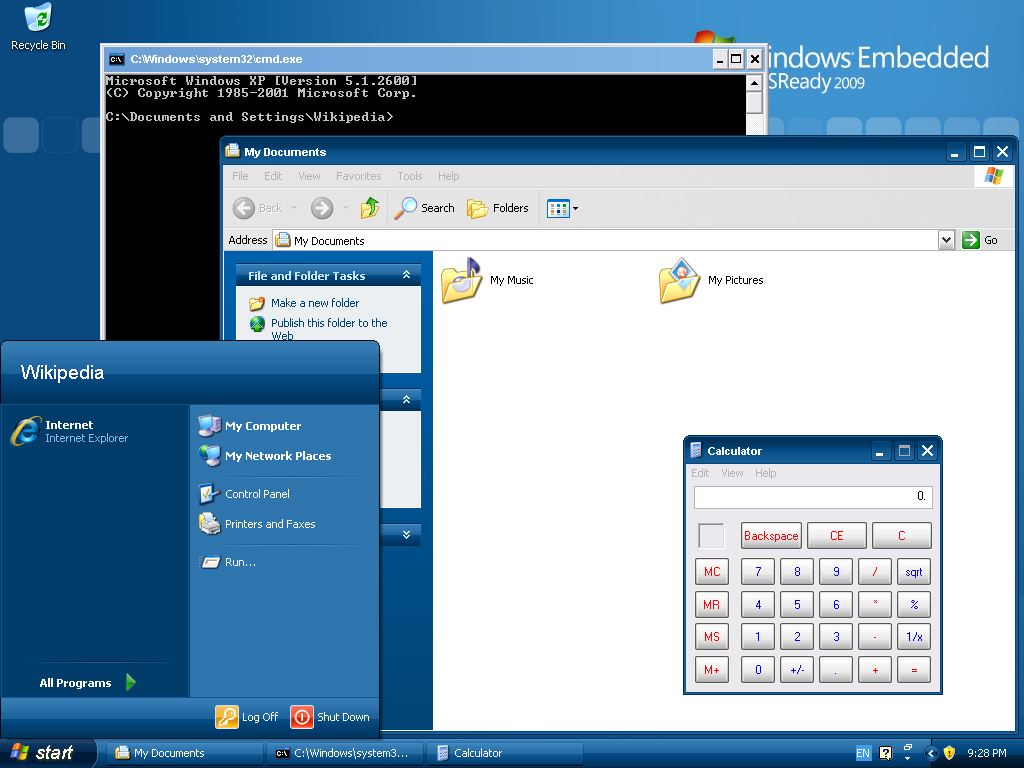The height and width of the screenshot is (768, 1024).
Task: Toggle the Folders pane button
Action: point(498,208)
